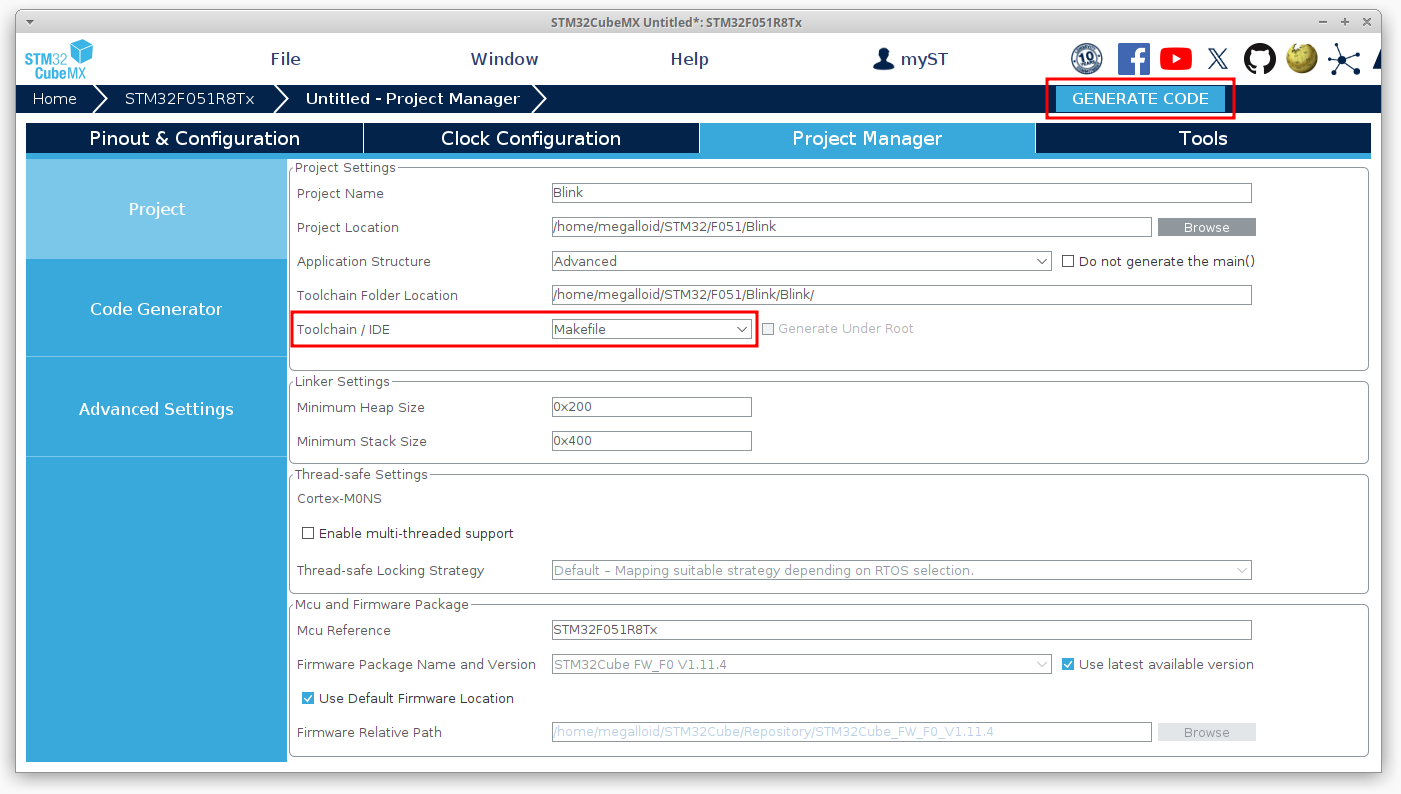
Task: Open the ST wiki globe icon
Action: (1302, 58)
